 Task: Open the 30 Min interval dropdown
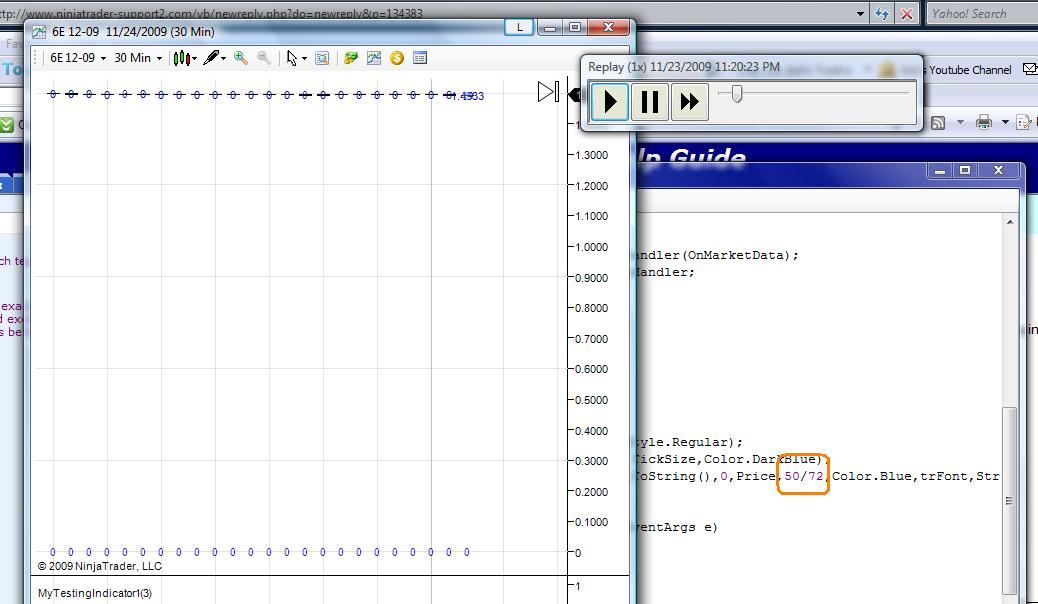[138, 58]
